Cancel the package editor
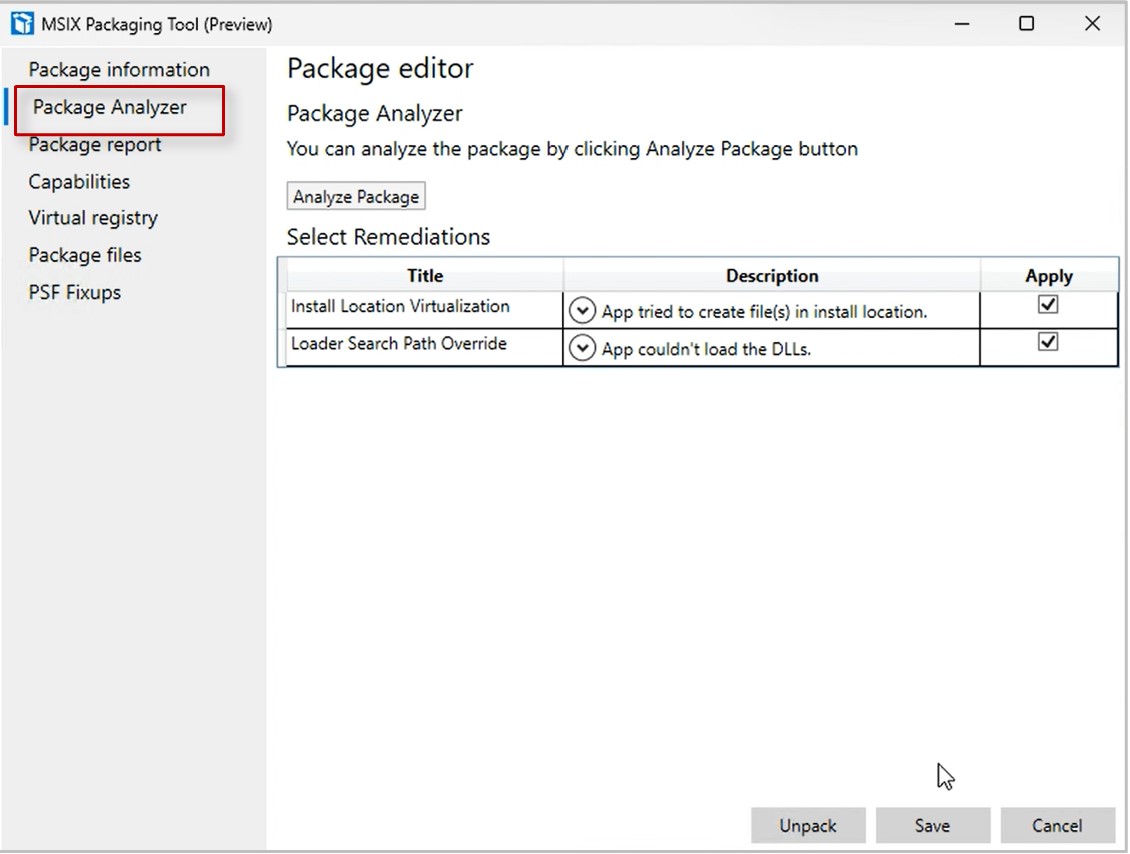Image resolution: width=1130 pixels, height=854 pixels. (x=1057, y=825)
